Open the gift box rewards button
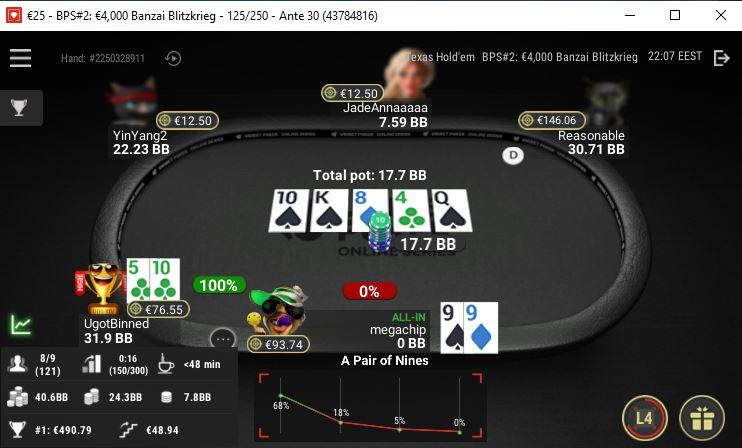Screen dimensions: 742x448 pyautogui.click(x=702, y=418)
